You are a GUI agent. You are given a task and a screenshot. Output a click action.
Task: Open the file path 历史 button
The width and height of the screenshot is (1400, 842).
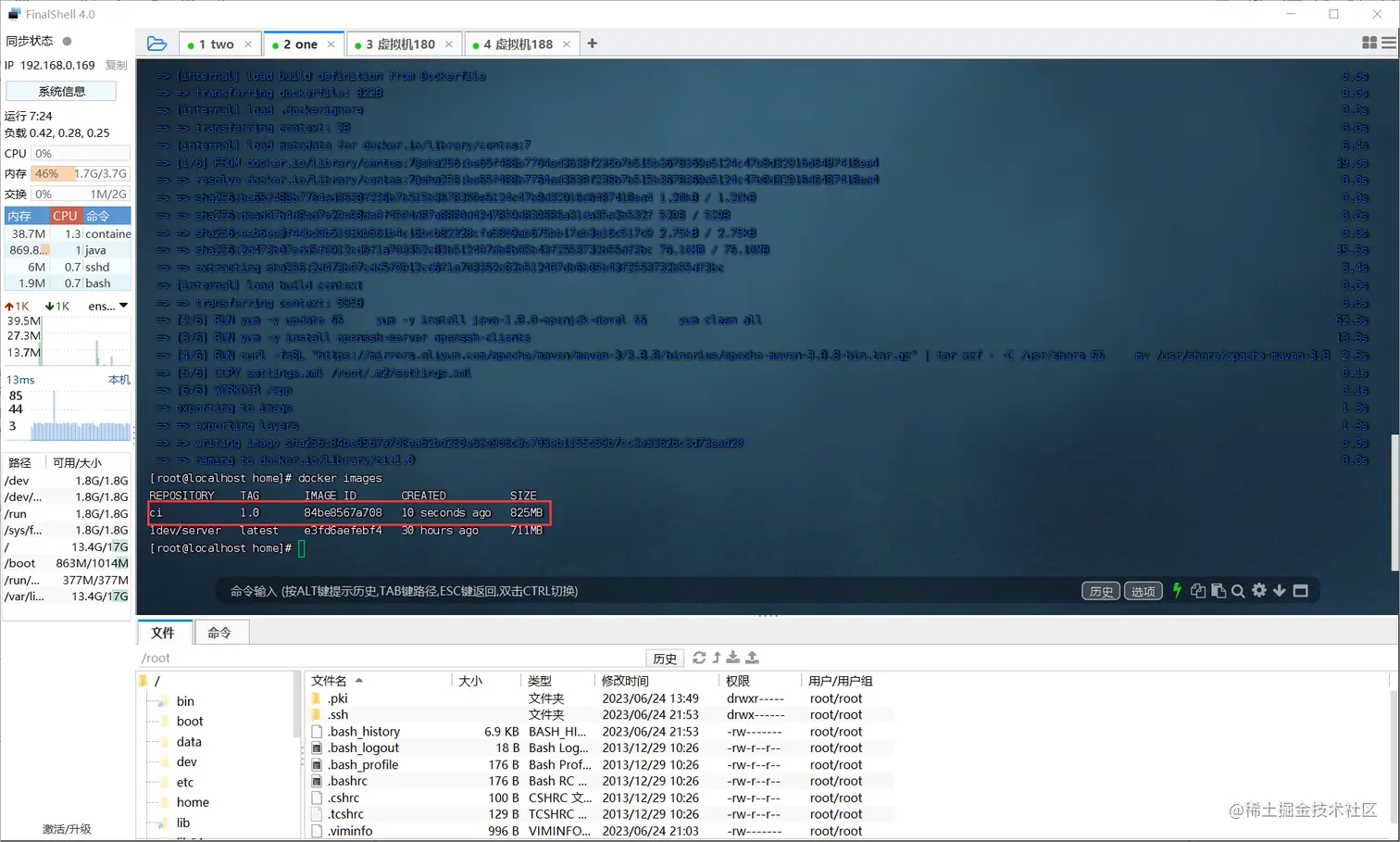click(x=665, y=659)
